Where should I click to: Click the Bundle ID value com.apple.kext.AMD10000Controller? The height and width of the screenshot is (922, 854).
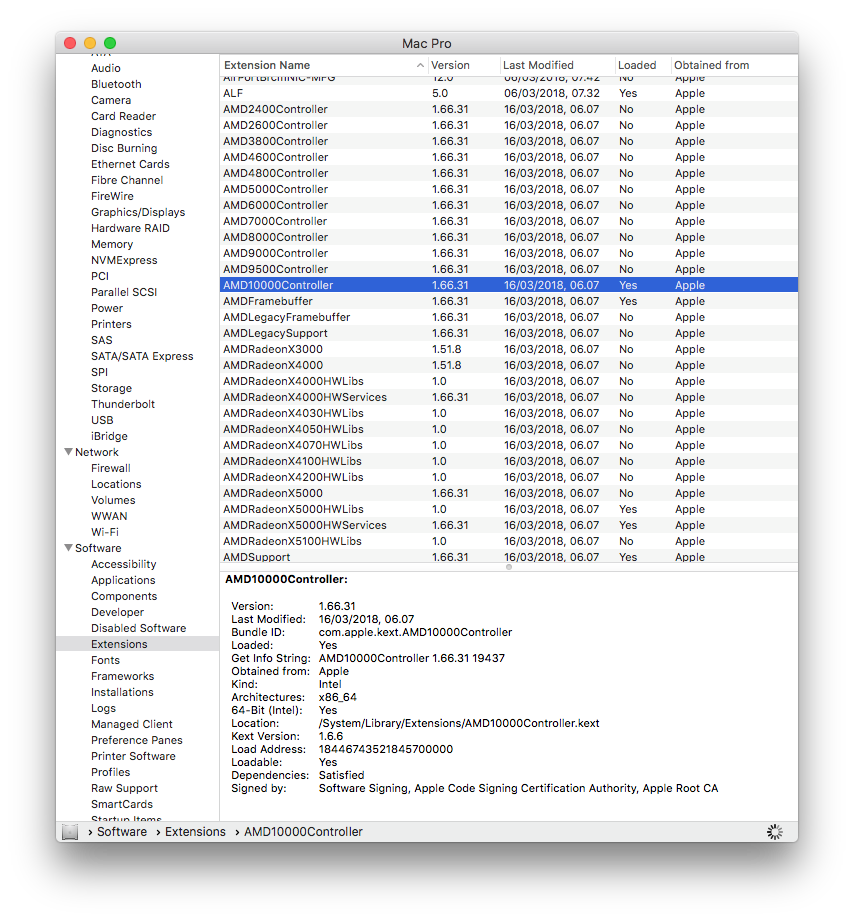[x=415, y=632]
